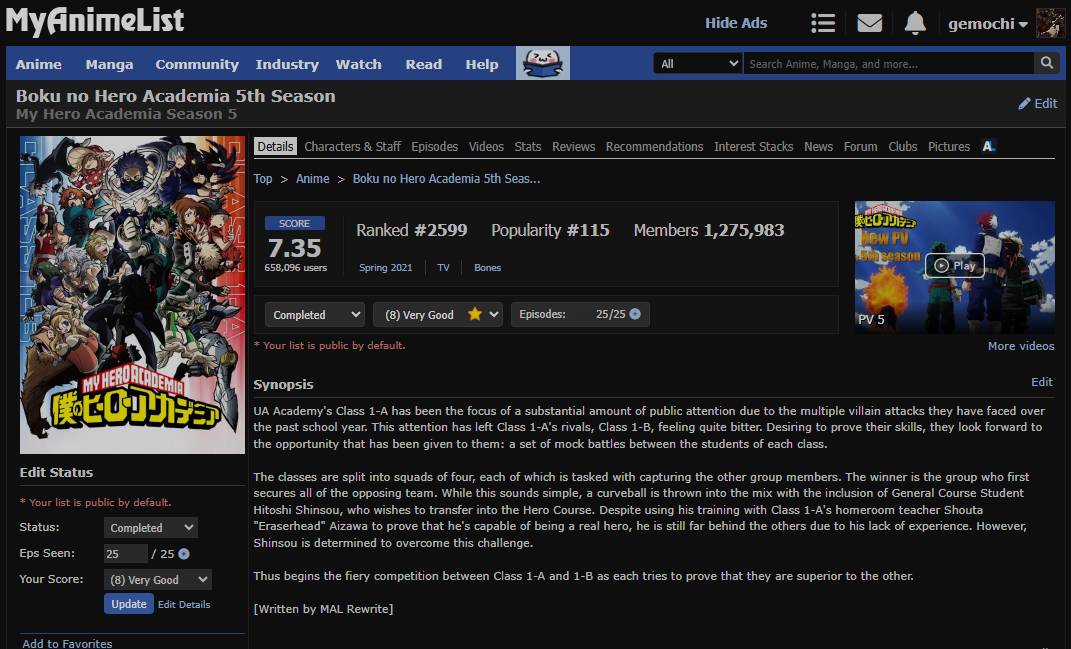Open the Help navigation menu
Image resolution: width=1071 pixels, height=649 pixels.
pos(482,64)
